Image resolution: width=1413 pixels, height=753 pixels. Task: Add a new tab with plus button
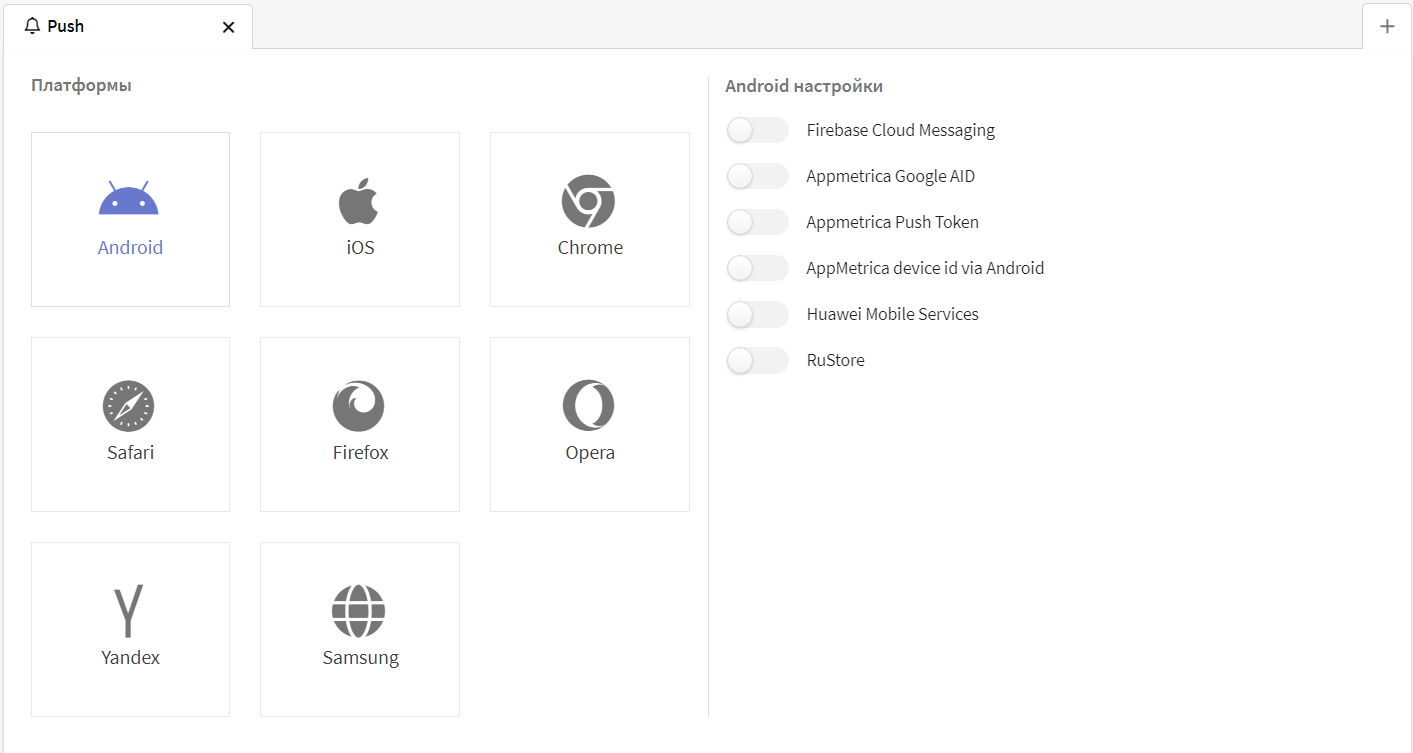point(1387,27)
